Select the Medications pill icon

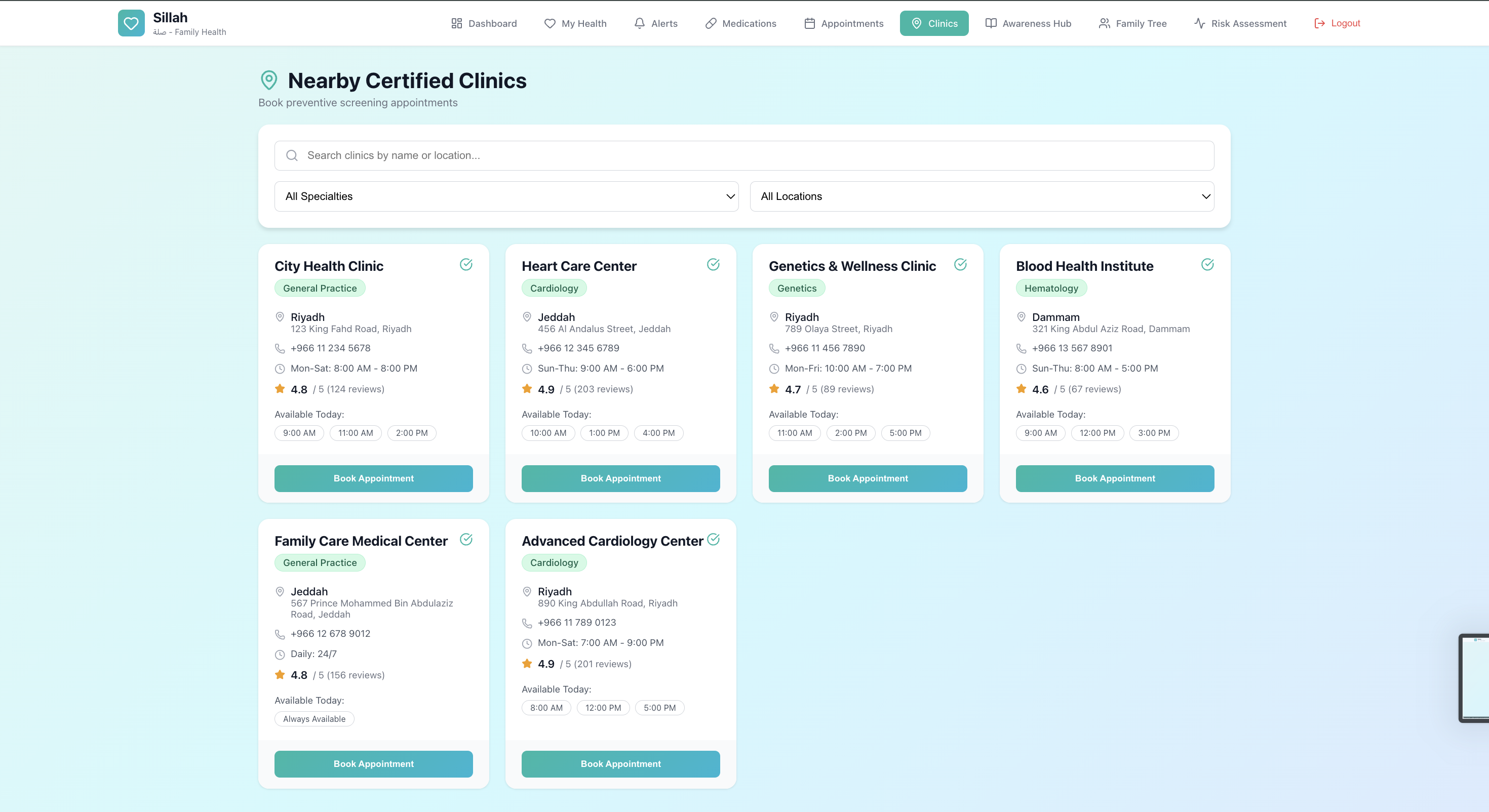pos(711,23)
